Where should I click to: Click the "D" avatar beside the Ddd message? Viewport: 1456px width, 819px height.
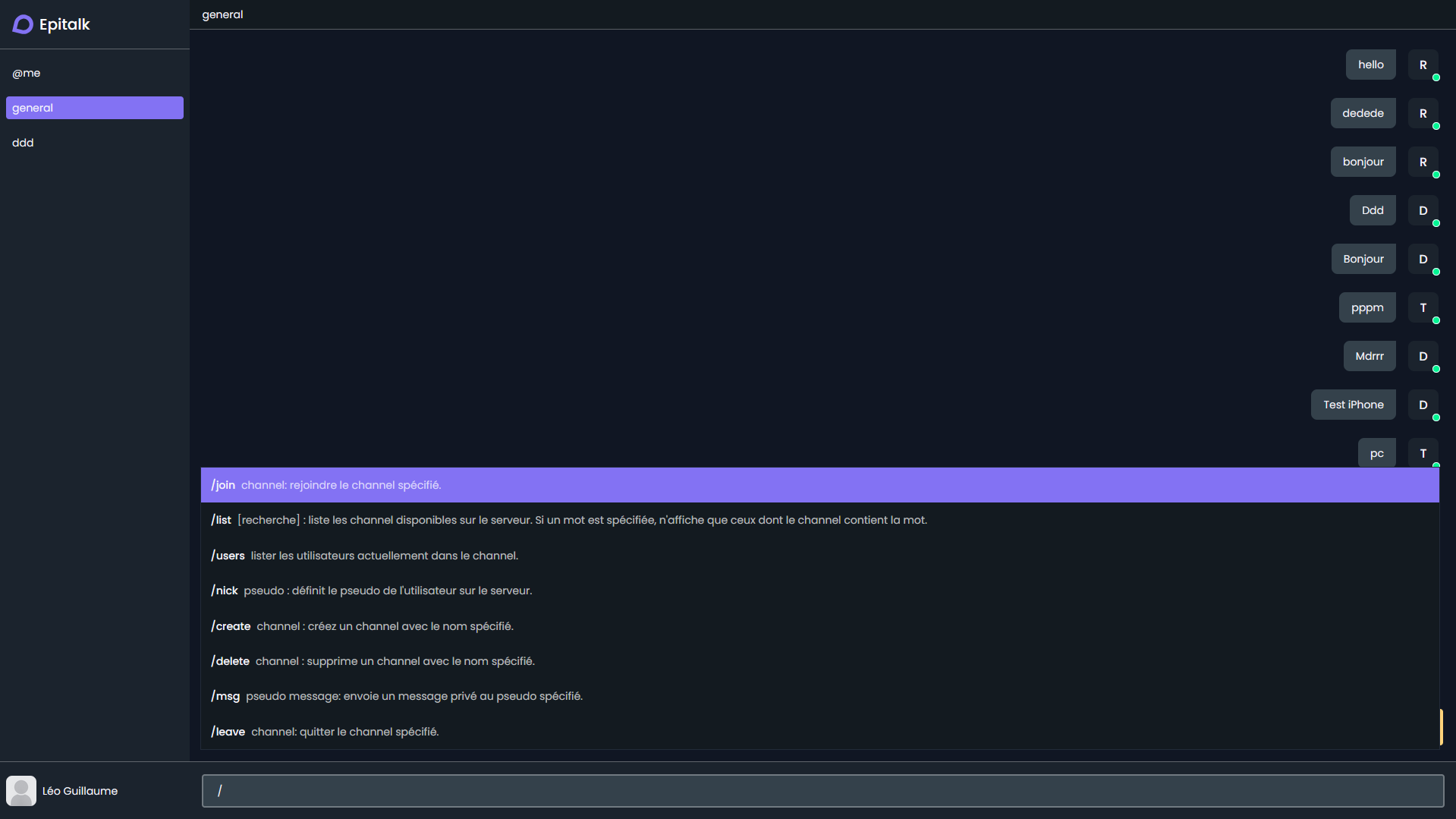1423,210
